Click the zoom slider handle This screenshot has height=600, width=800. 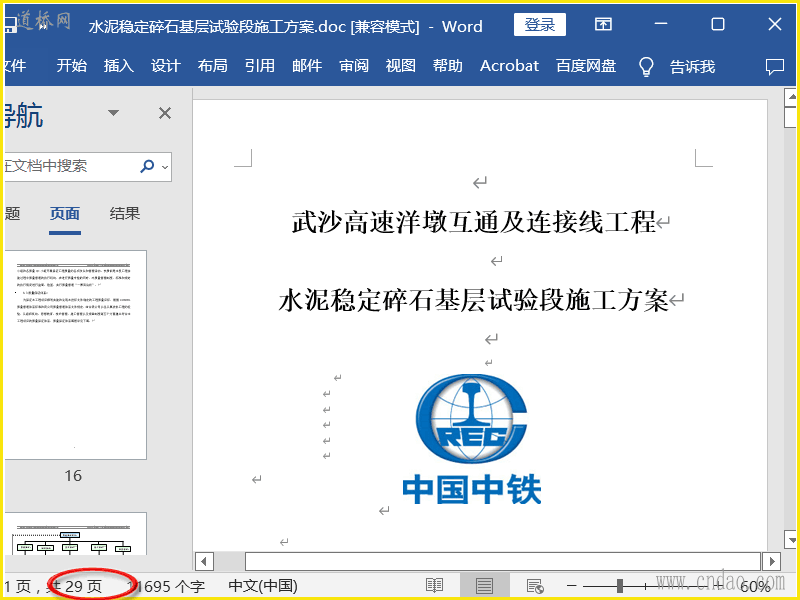pyautogui.click(x=620, y=586)
